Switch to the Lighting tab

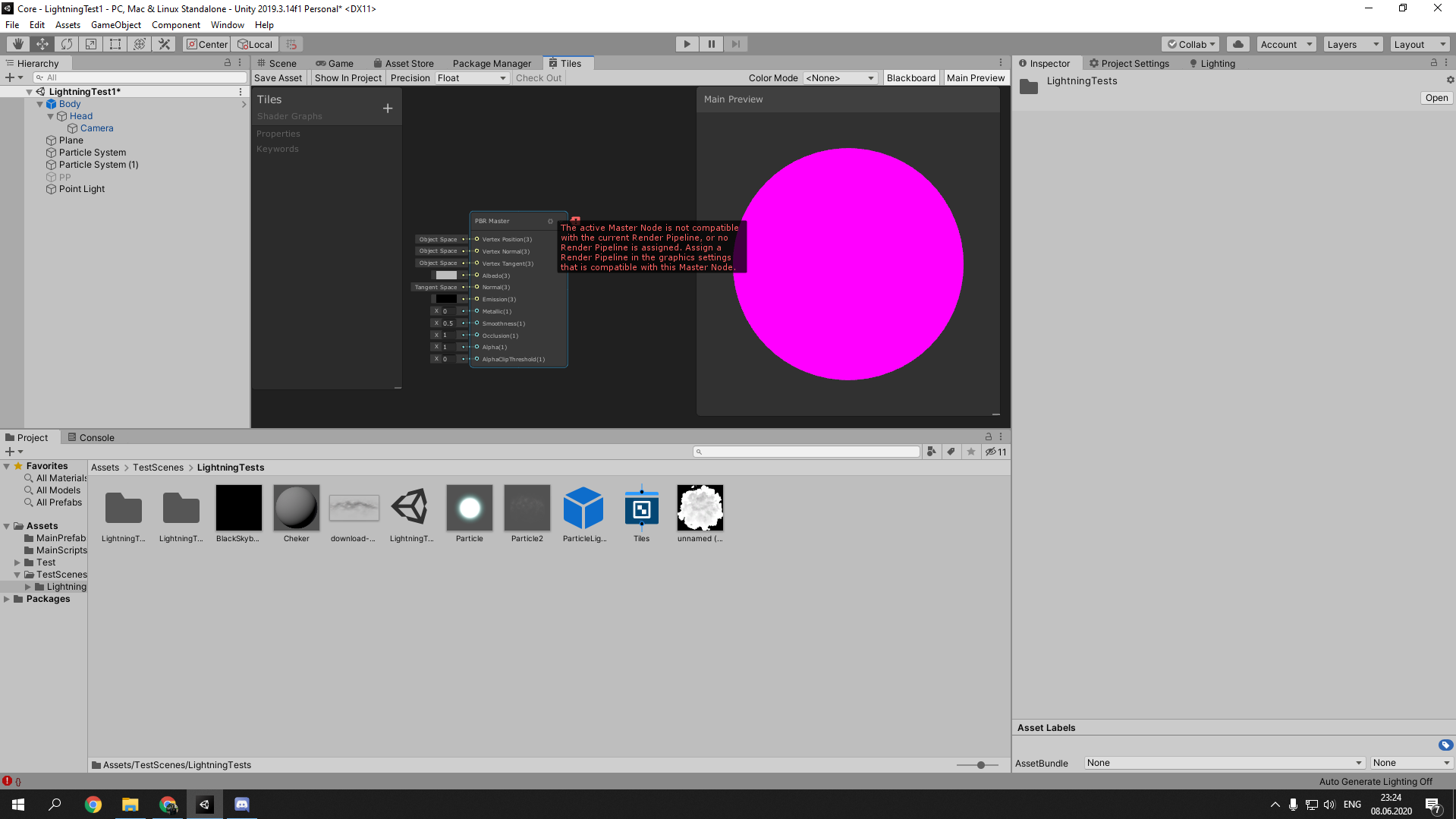pos(1212,63)
